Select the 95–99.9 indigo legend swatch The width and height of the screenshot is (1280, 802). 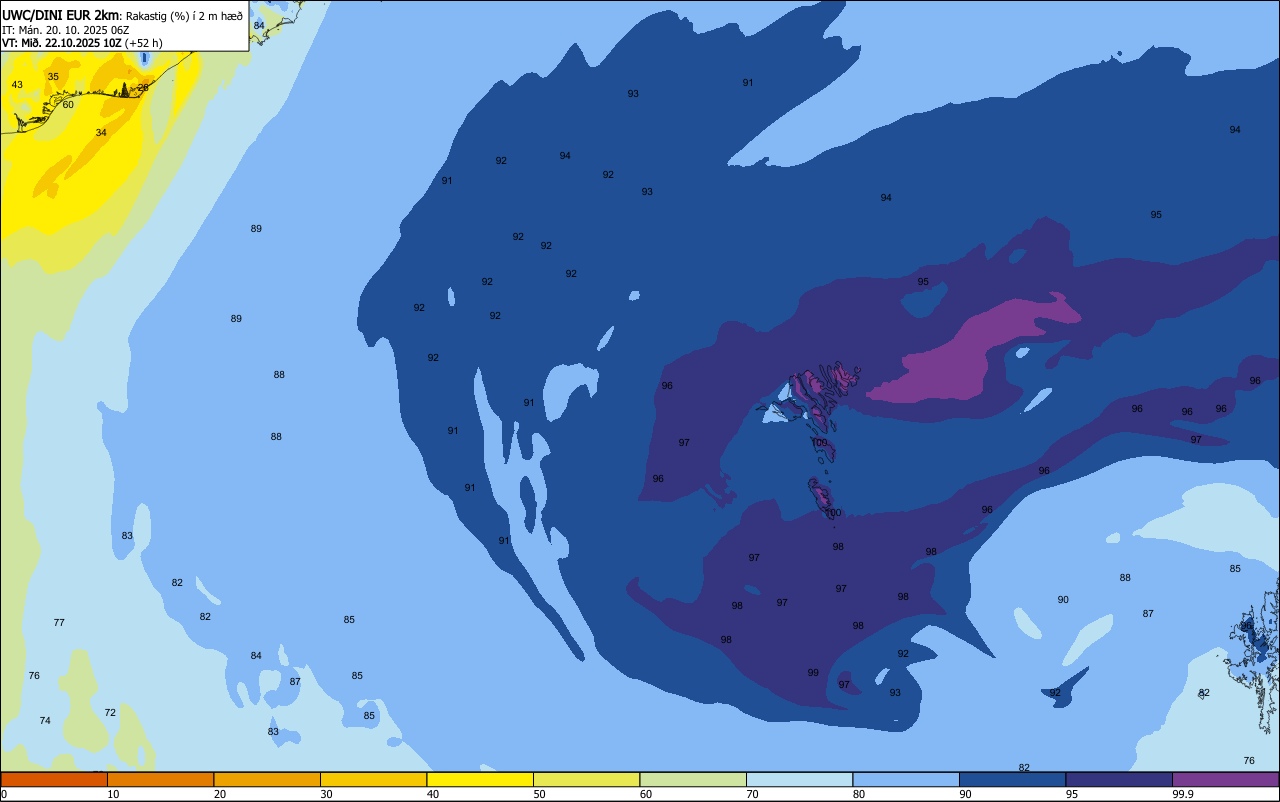tap(1119, 779)
